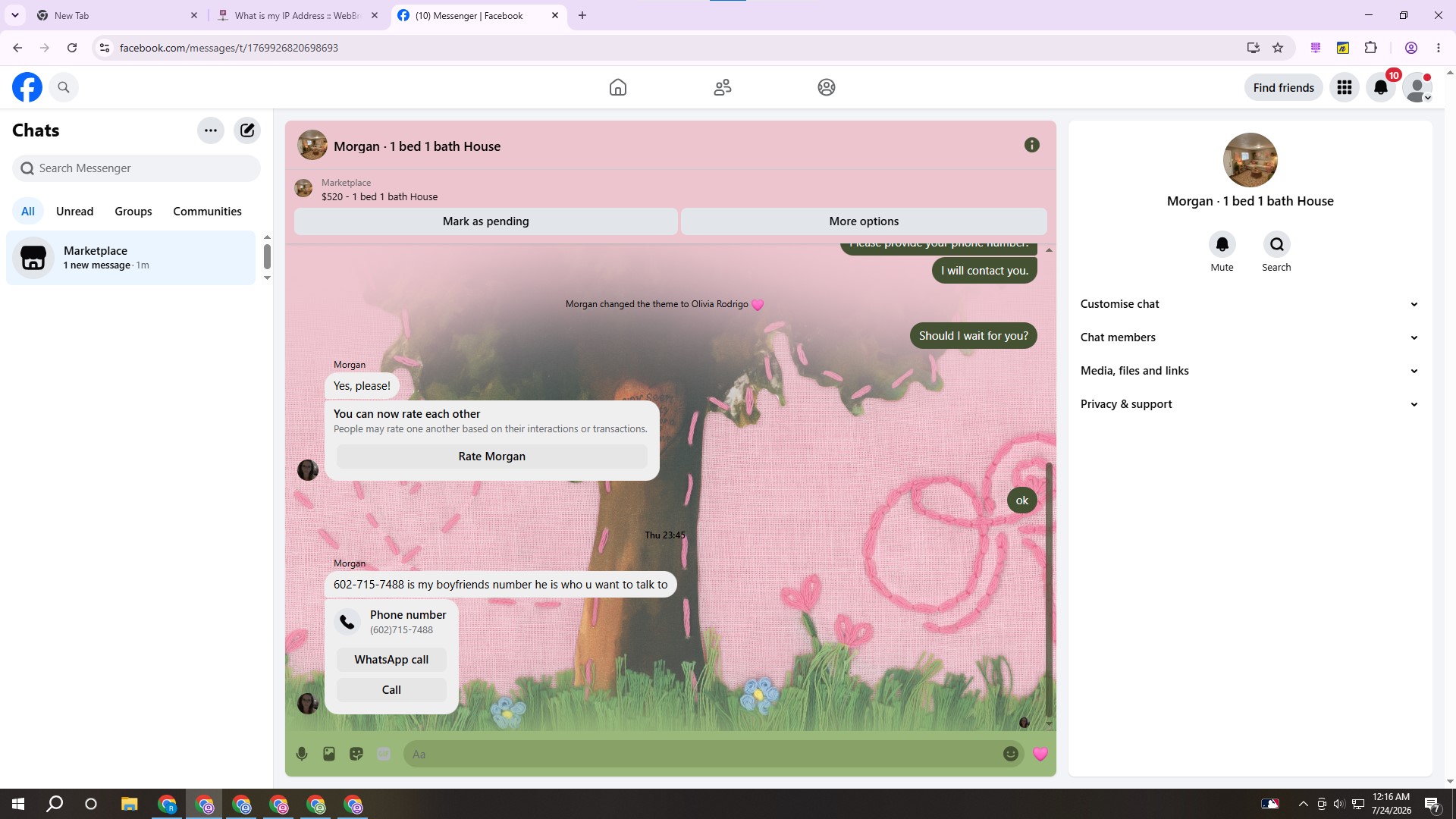The image size is (1456, 819).
Task: Reload the page with the refresh icon
Action: pos(72,48)
